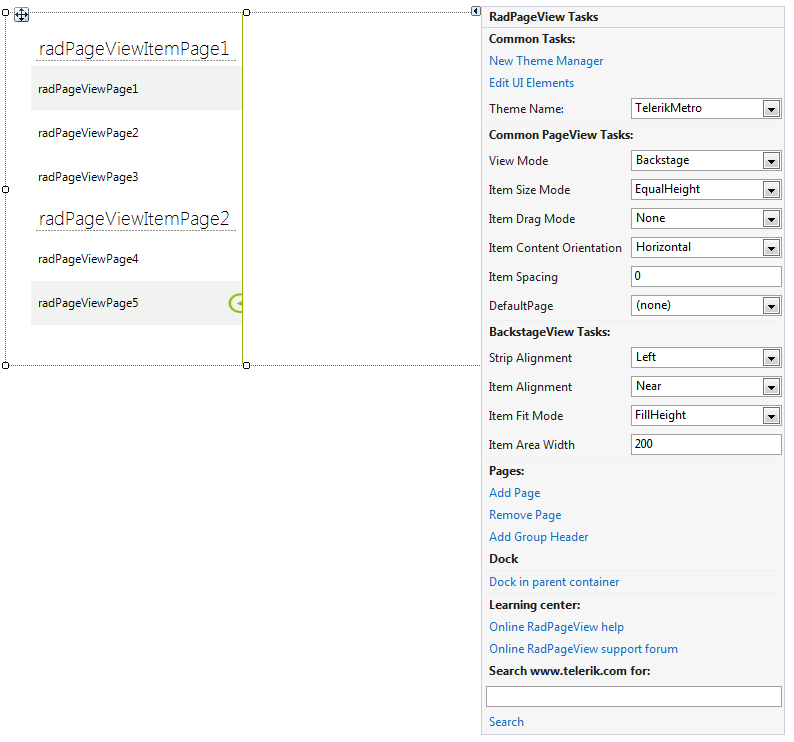
Task: Select the radPageViewPage2 item
Action: (x=136, y=133)
